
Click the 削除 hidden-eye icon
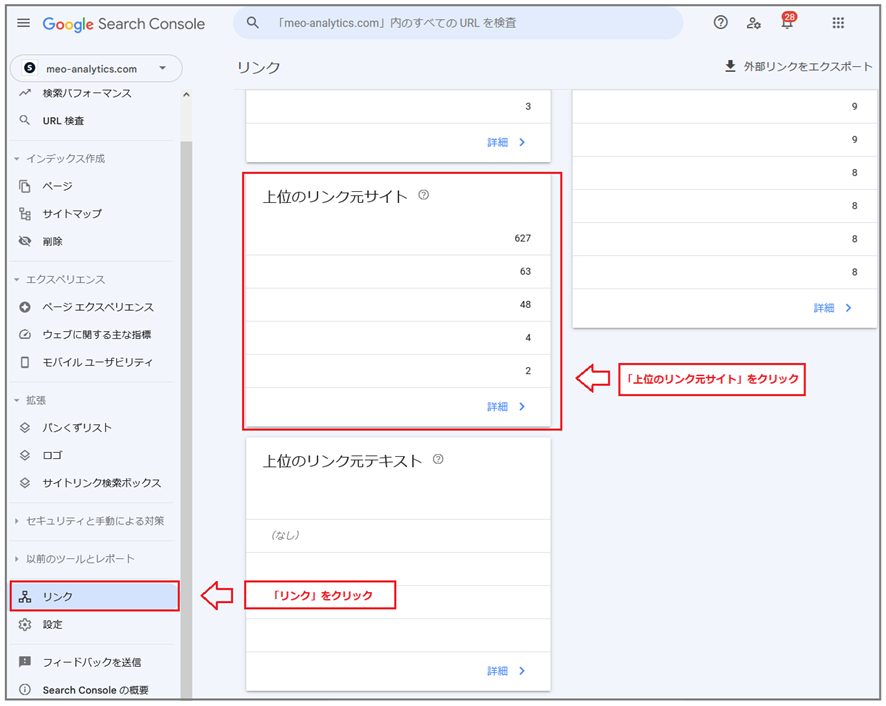[x=25, y=241]
